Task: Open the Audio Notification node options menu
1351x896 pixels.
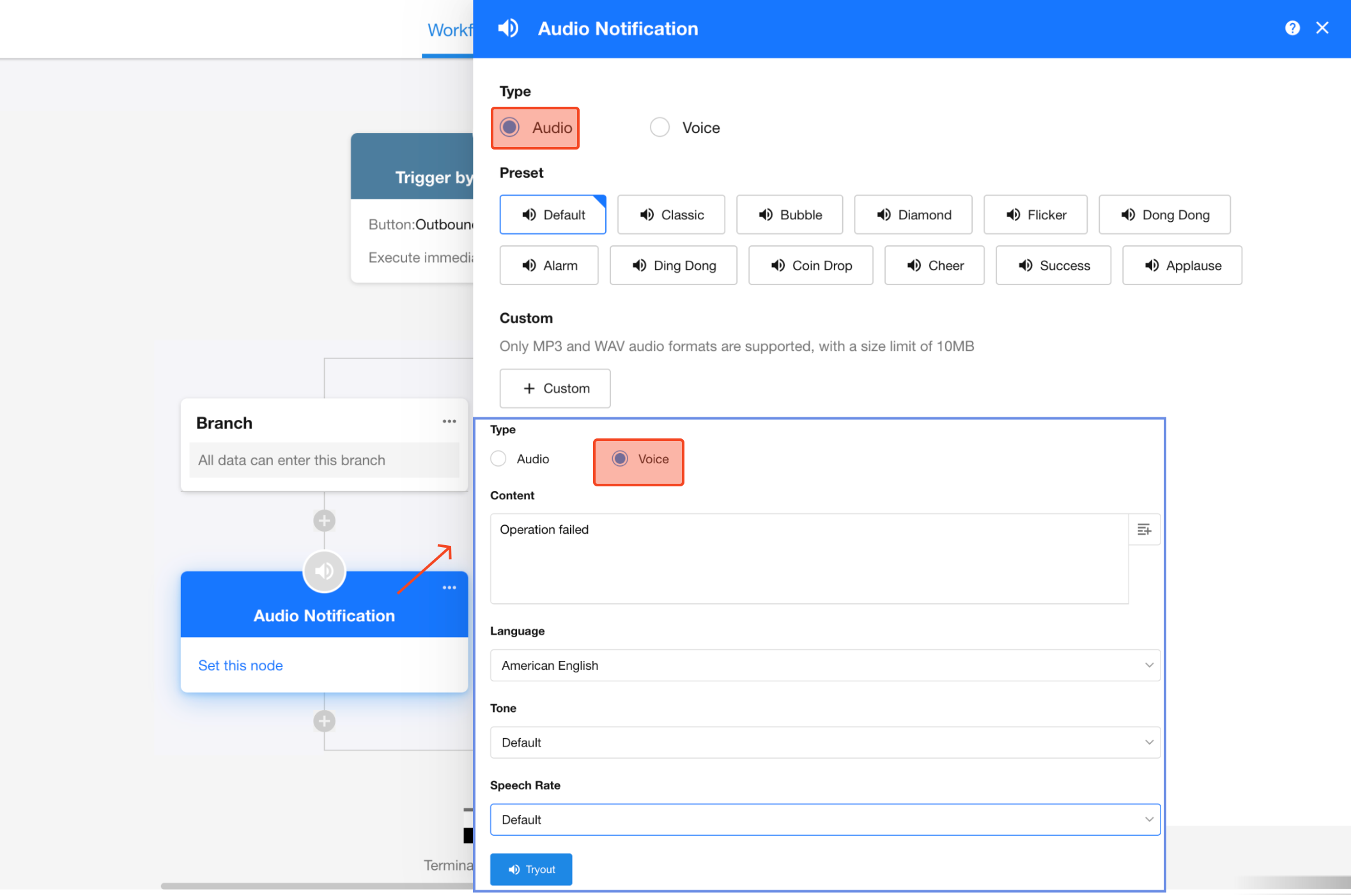Action: click(449, 588)
